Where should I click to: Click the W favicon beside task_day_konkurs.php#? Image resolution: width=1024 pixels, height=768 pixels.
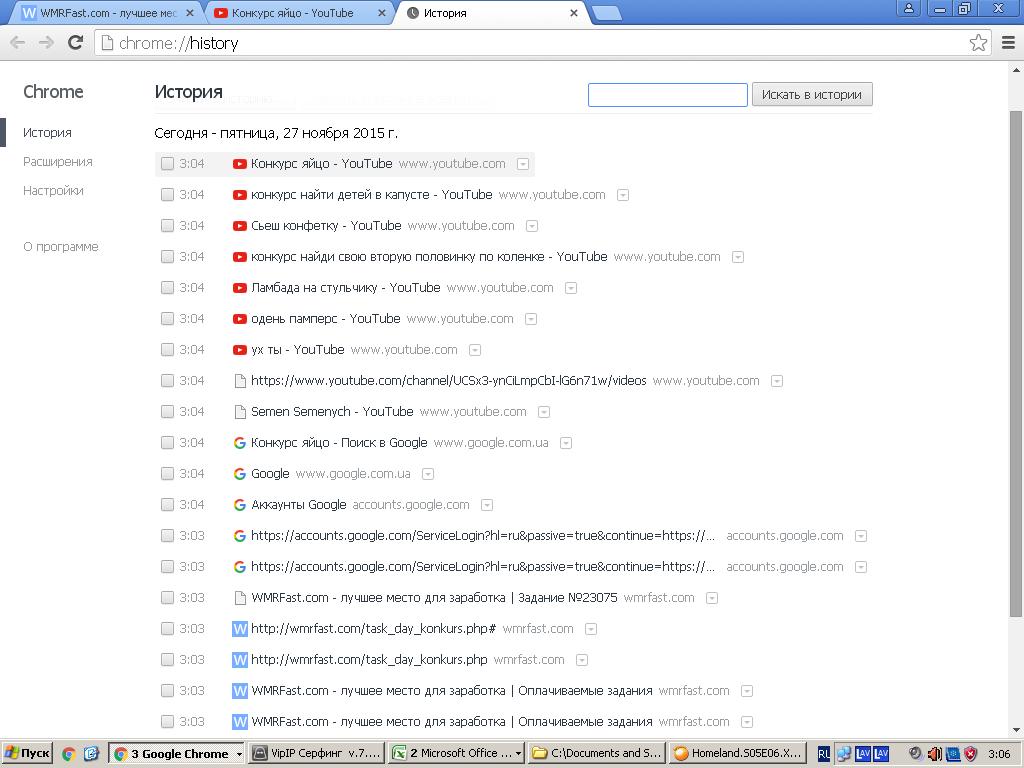[x=240, y=629]
